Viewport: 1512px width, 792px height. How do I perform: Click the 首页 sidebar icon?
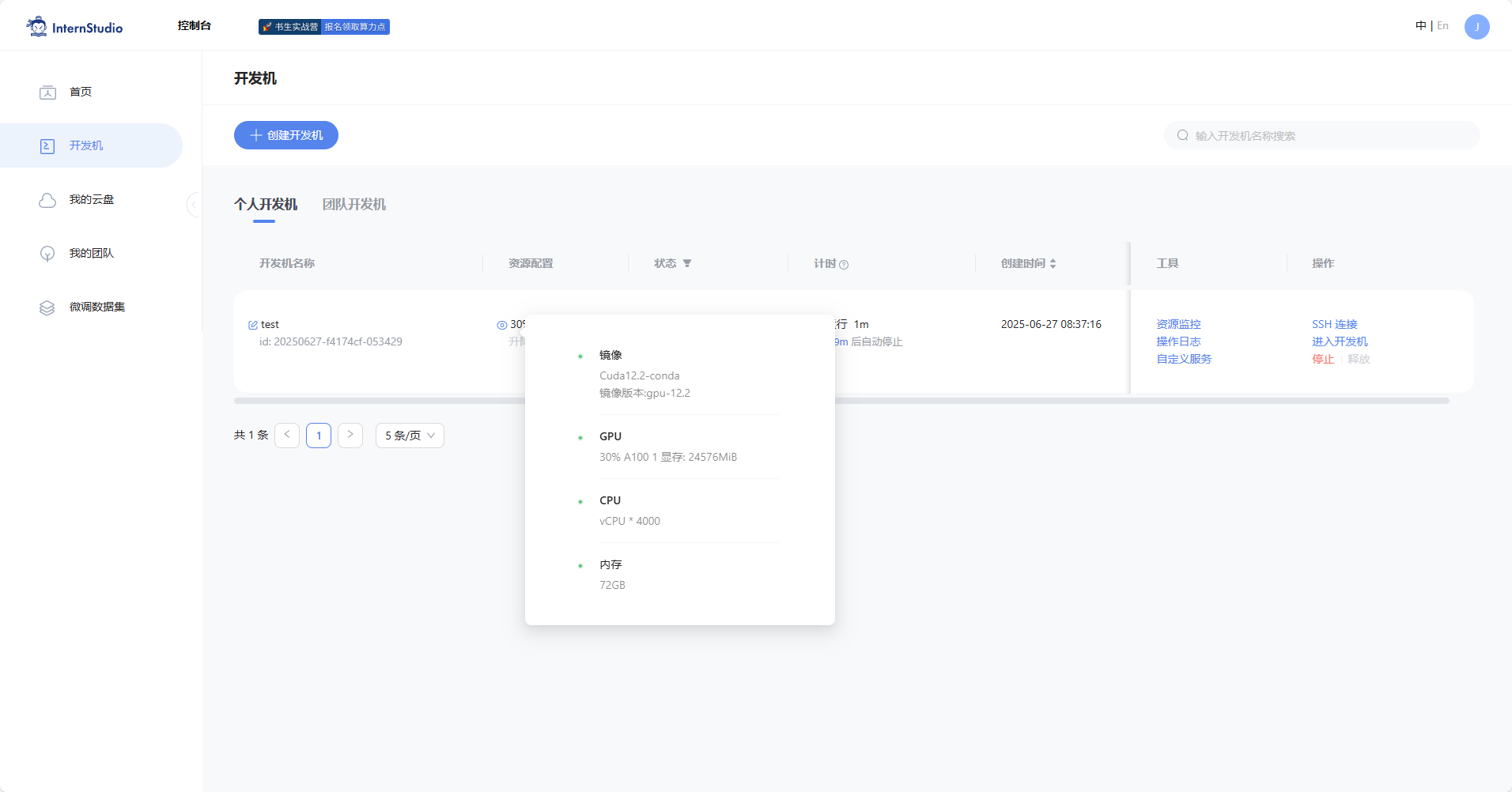tap(47, 92)
